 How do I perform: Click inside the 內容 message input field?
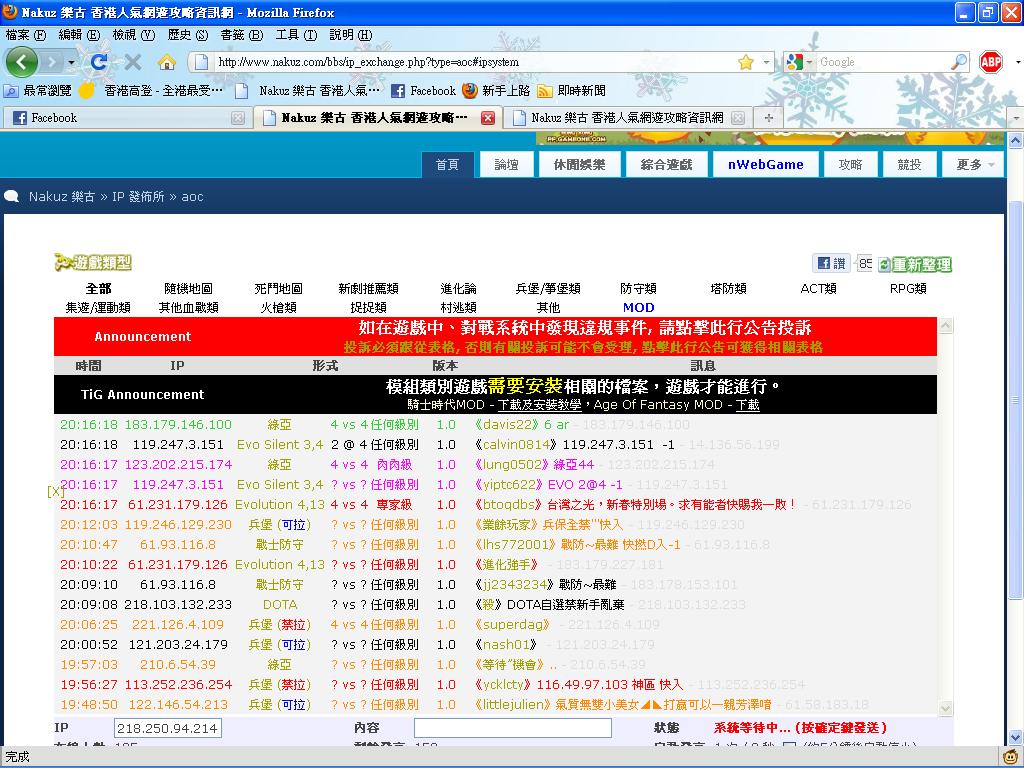pos(512,728)
